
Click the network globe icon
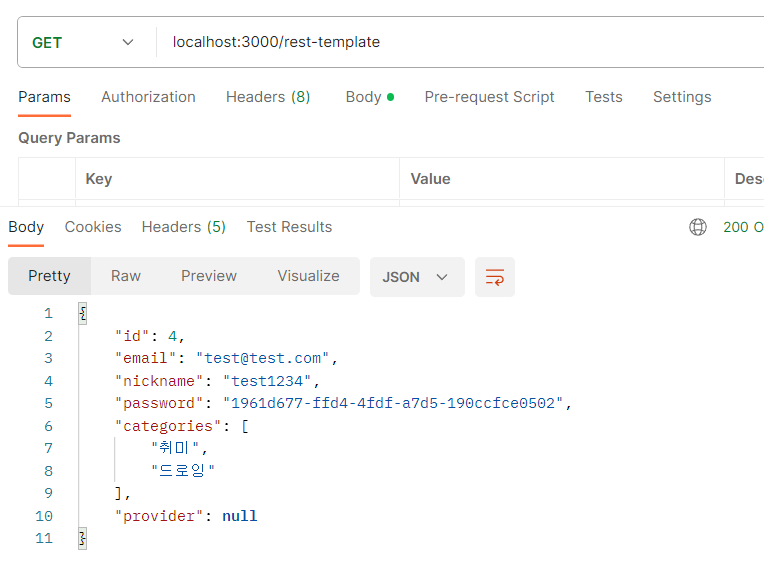pyautogui.click(x=698, y=227)
